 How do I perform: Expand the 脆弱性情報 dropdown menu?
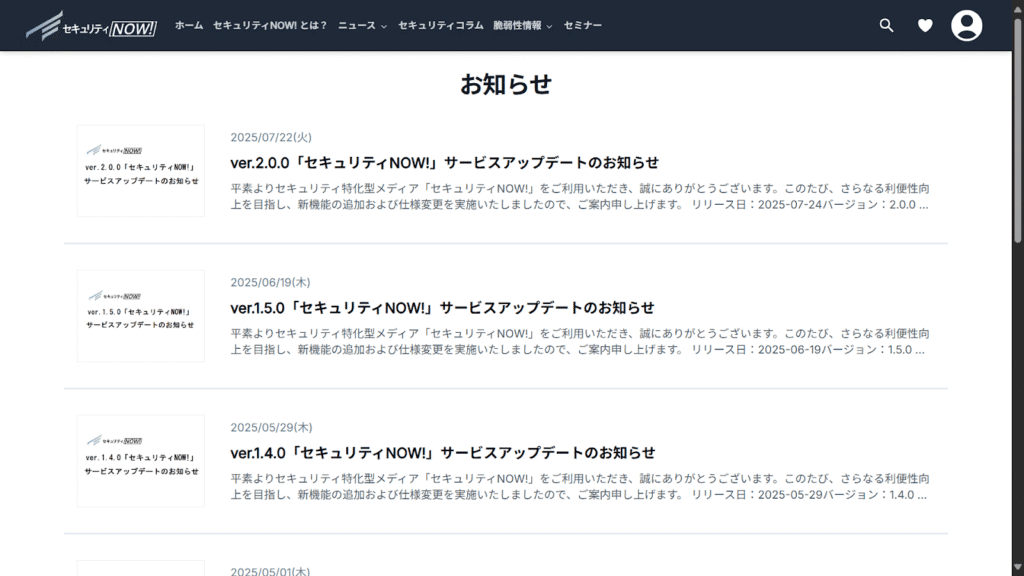(523, 25)
